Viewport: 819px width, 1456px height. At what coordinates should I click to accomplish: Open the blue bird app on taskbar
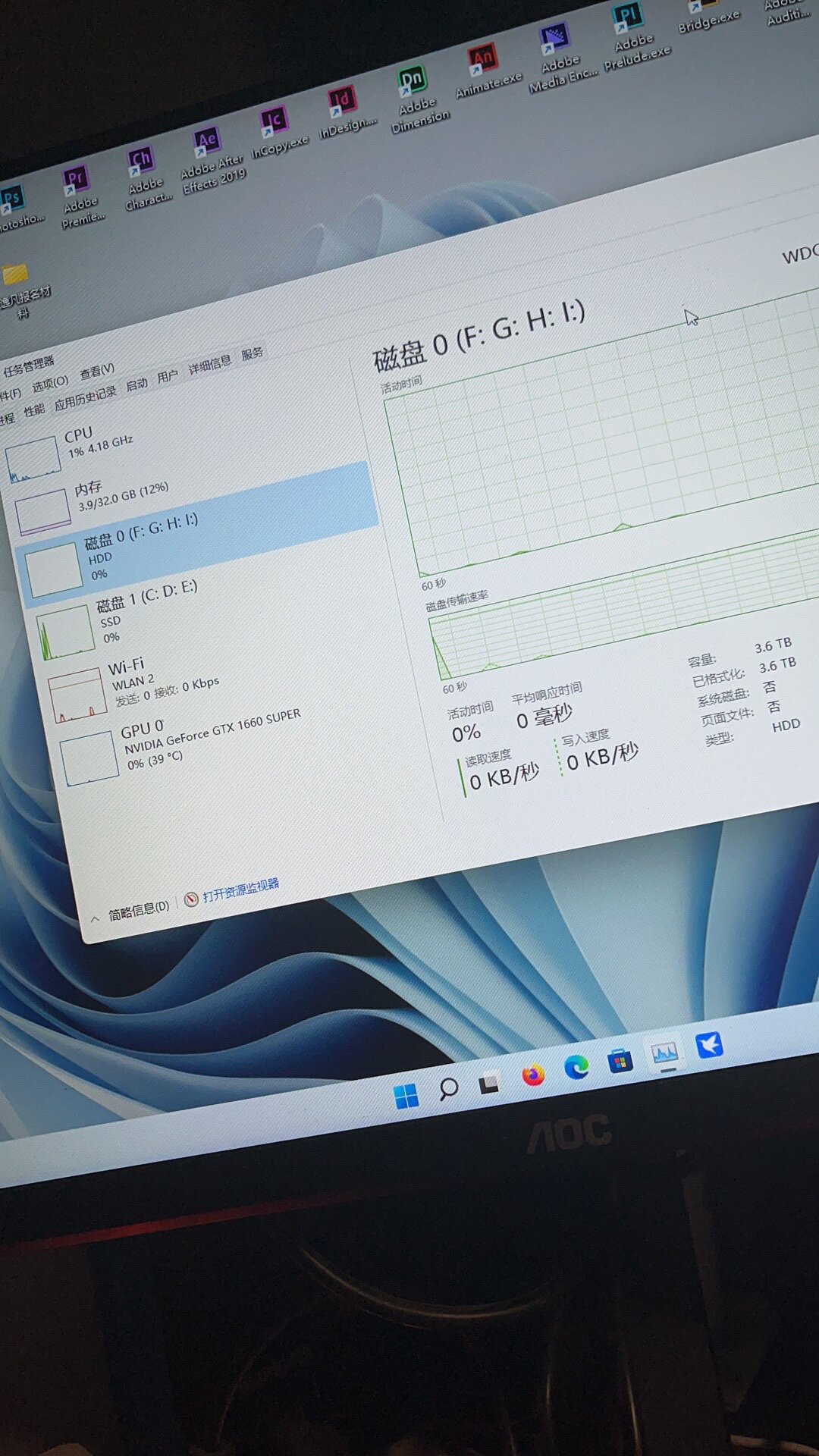click(709, 1045)
